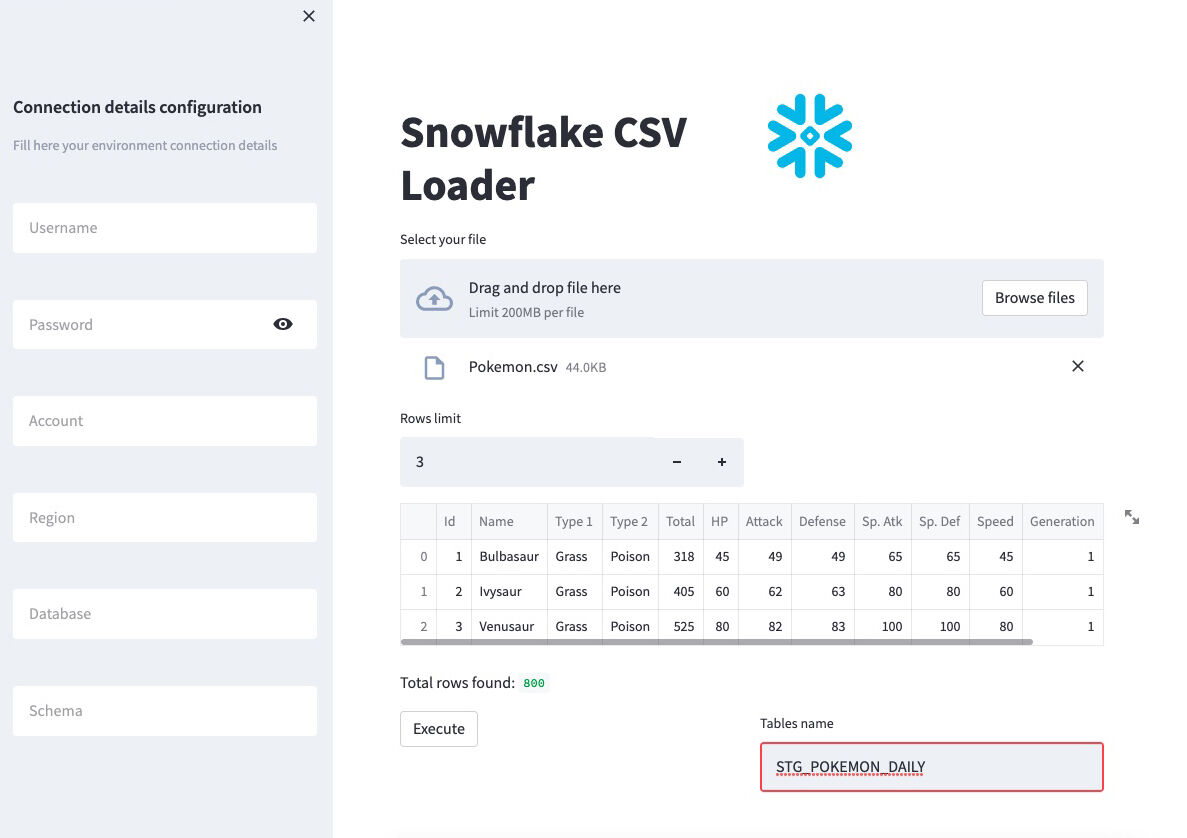Sort by the HP column header
Screen dimensions: 1187x838
720,522
